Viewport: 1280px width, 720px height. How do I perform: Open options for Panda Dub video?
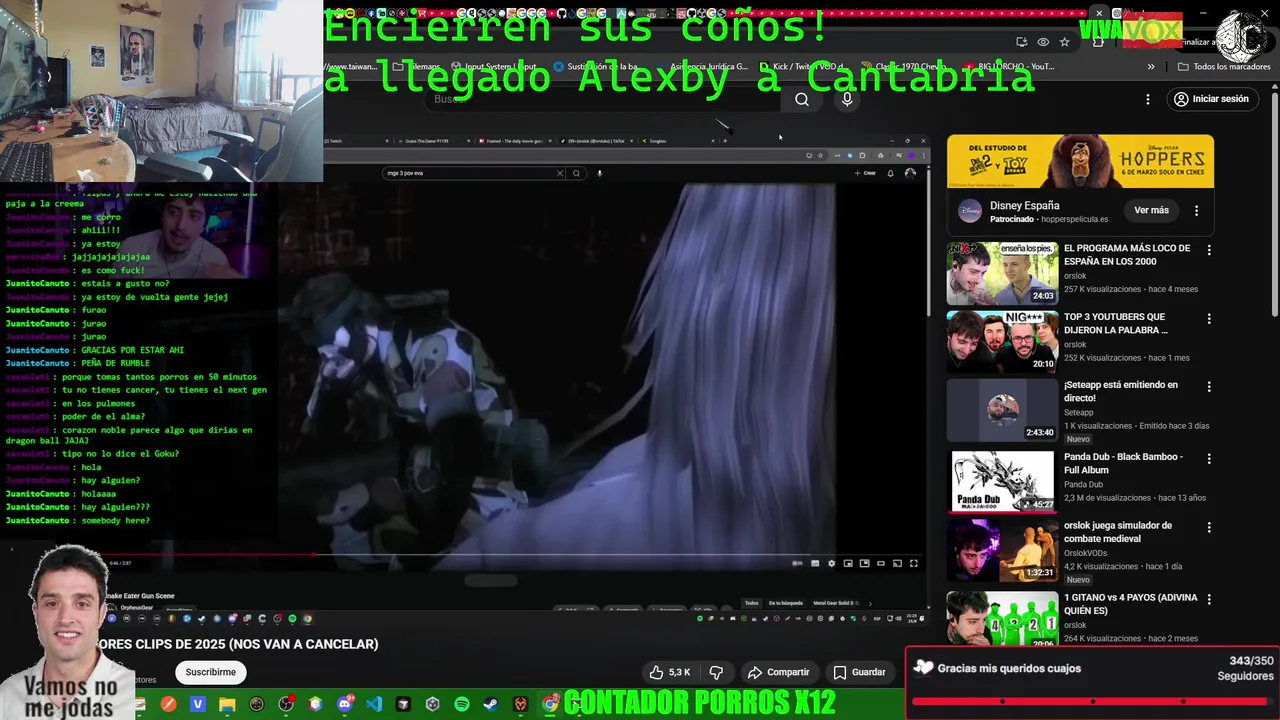pyautogui.click(x=1209, y=459)
